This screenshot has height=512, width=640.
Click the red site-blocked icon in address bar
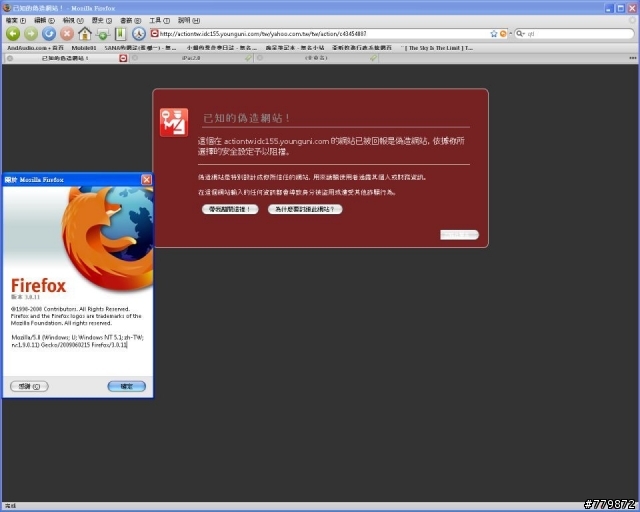(154, 33)
